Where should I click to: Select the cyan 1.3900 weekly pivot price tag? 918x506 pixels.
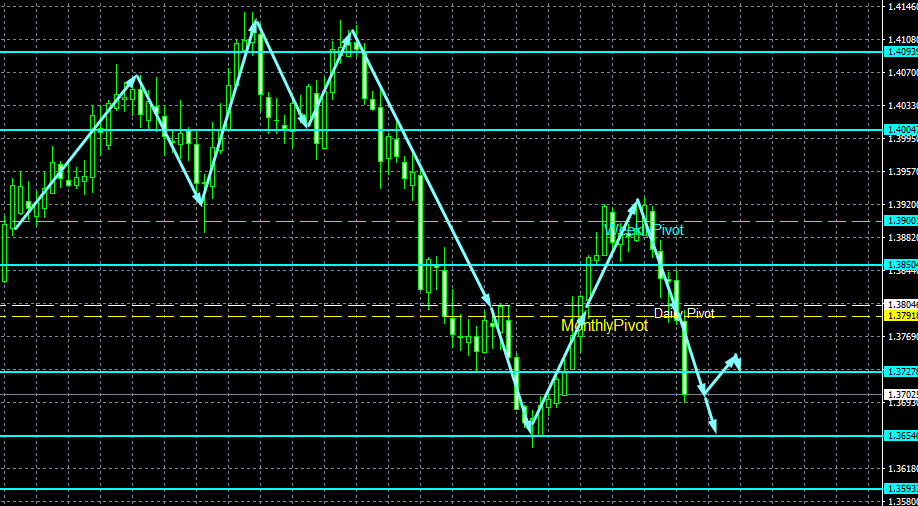pyautogui.click(x=900, y=221)
